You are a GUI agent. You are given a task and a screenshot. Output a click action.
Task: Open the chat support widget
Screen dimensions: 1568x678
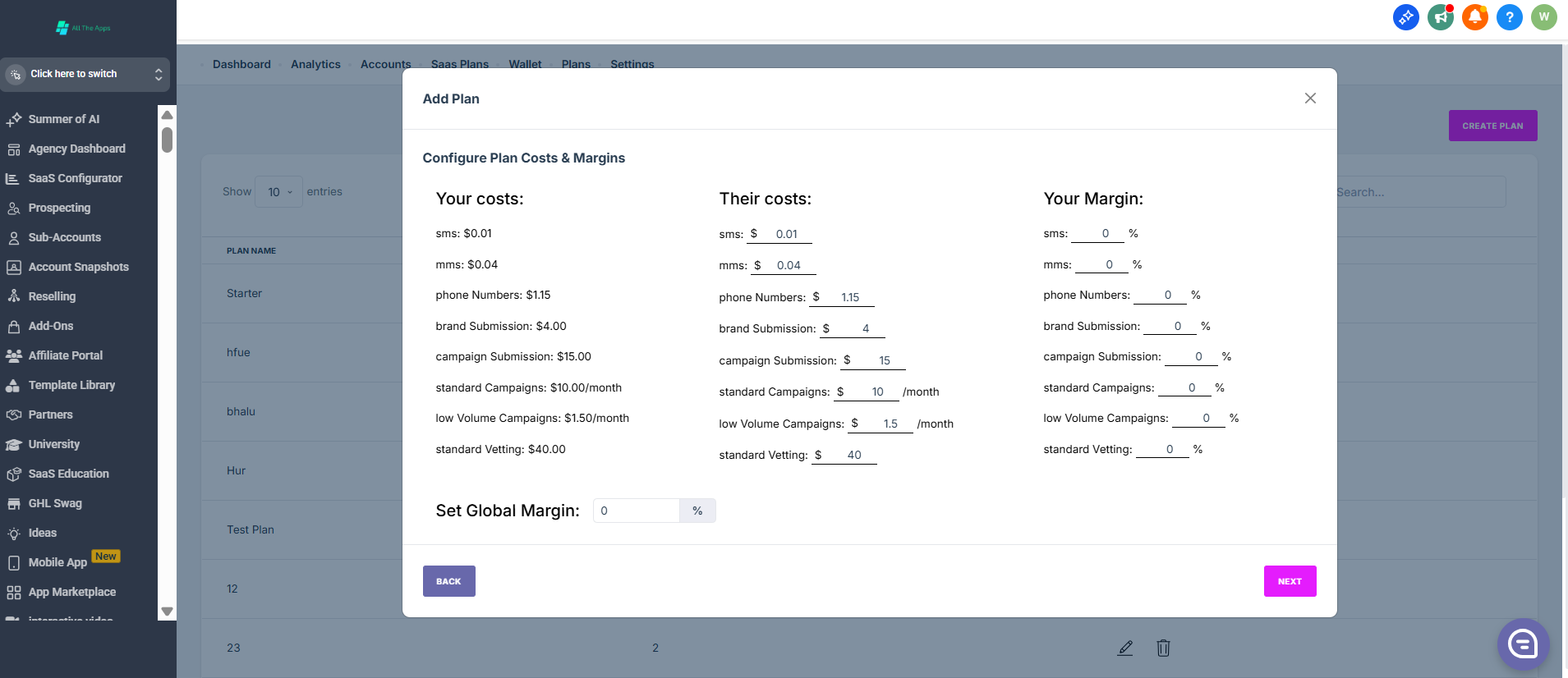tap(1524, 644)
